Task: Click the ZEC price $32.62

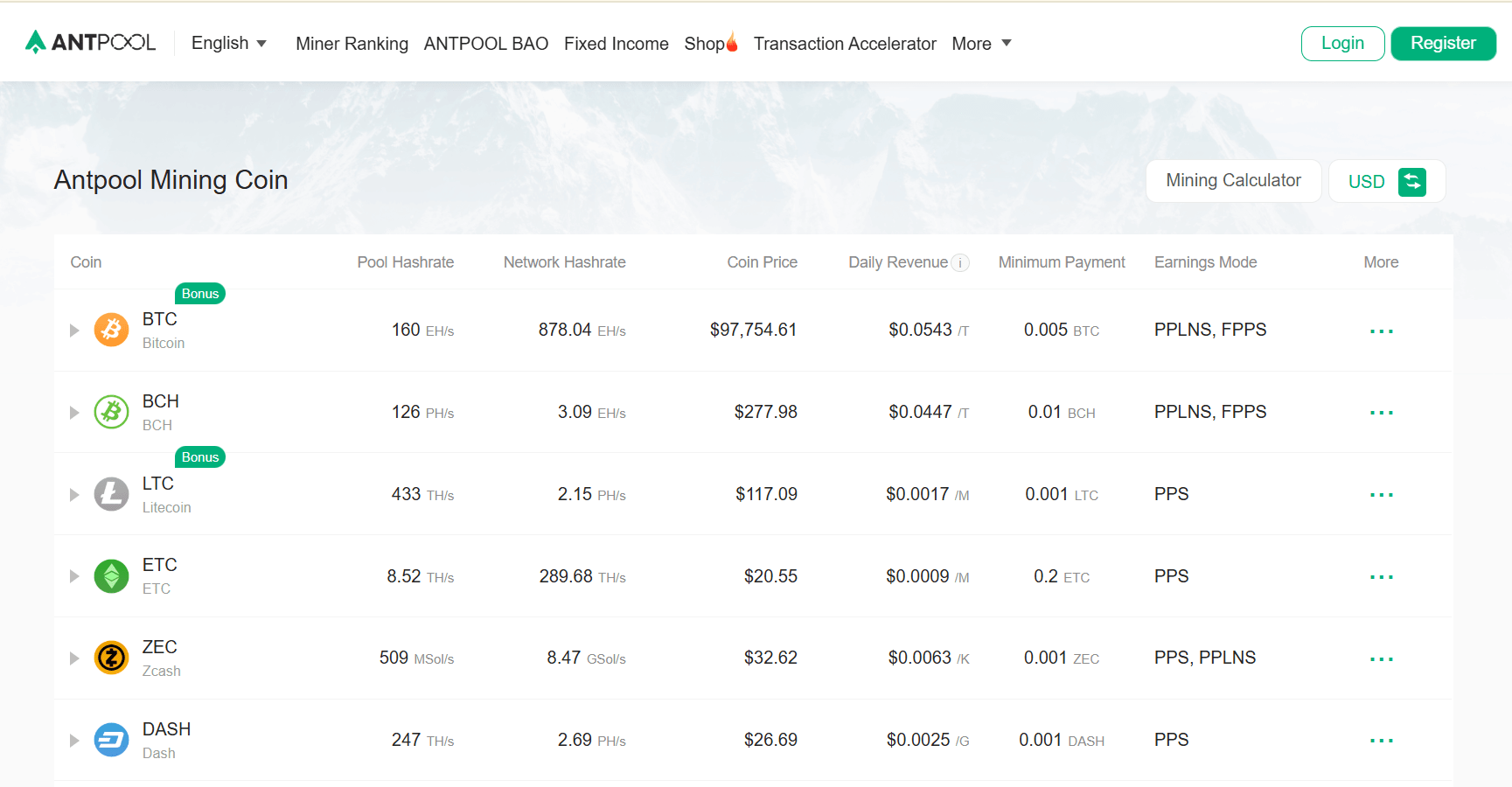Action: point(771,658)
